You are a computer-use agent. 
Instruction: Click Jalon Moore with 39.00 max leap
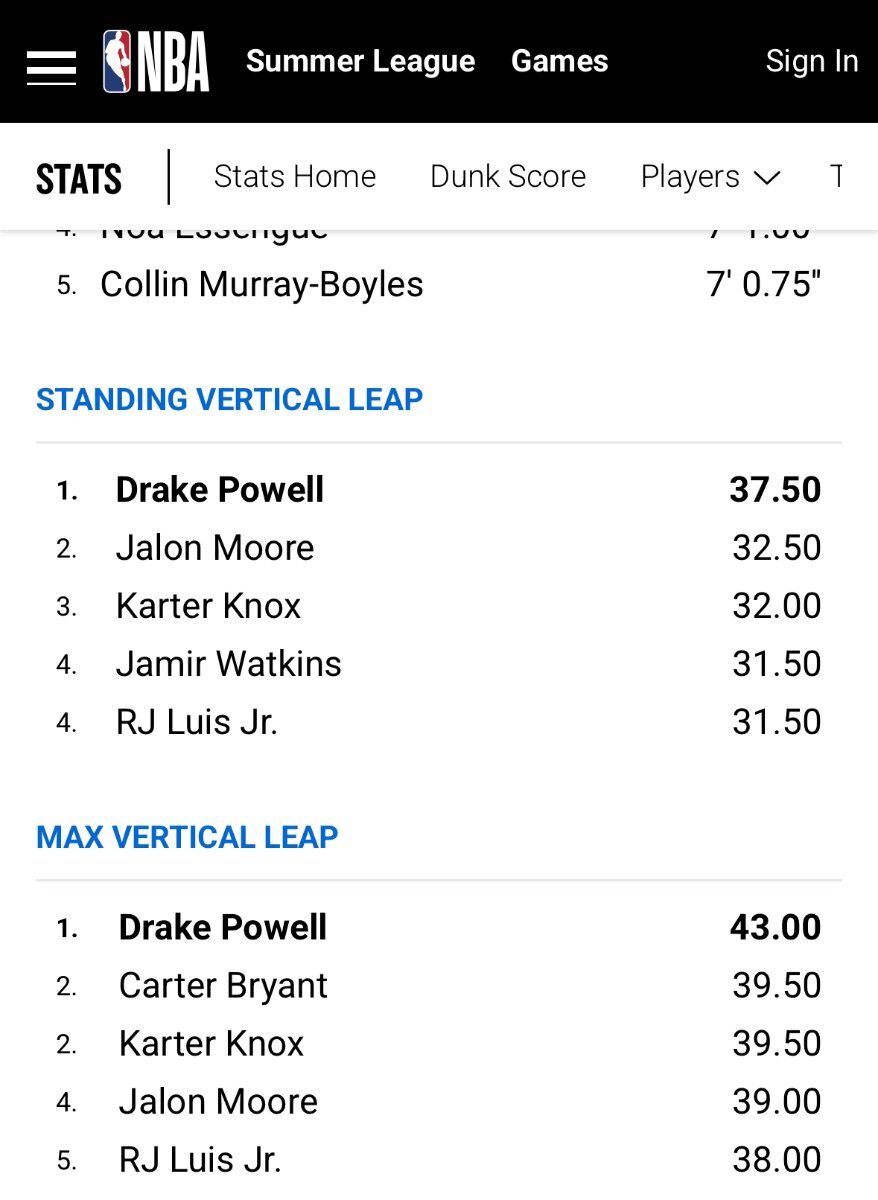(218, 1102)
